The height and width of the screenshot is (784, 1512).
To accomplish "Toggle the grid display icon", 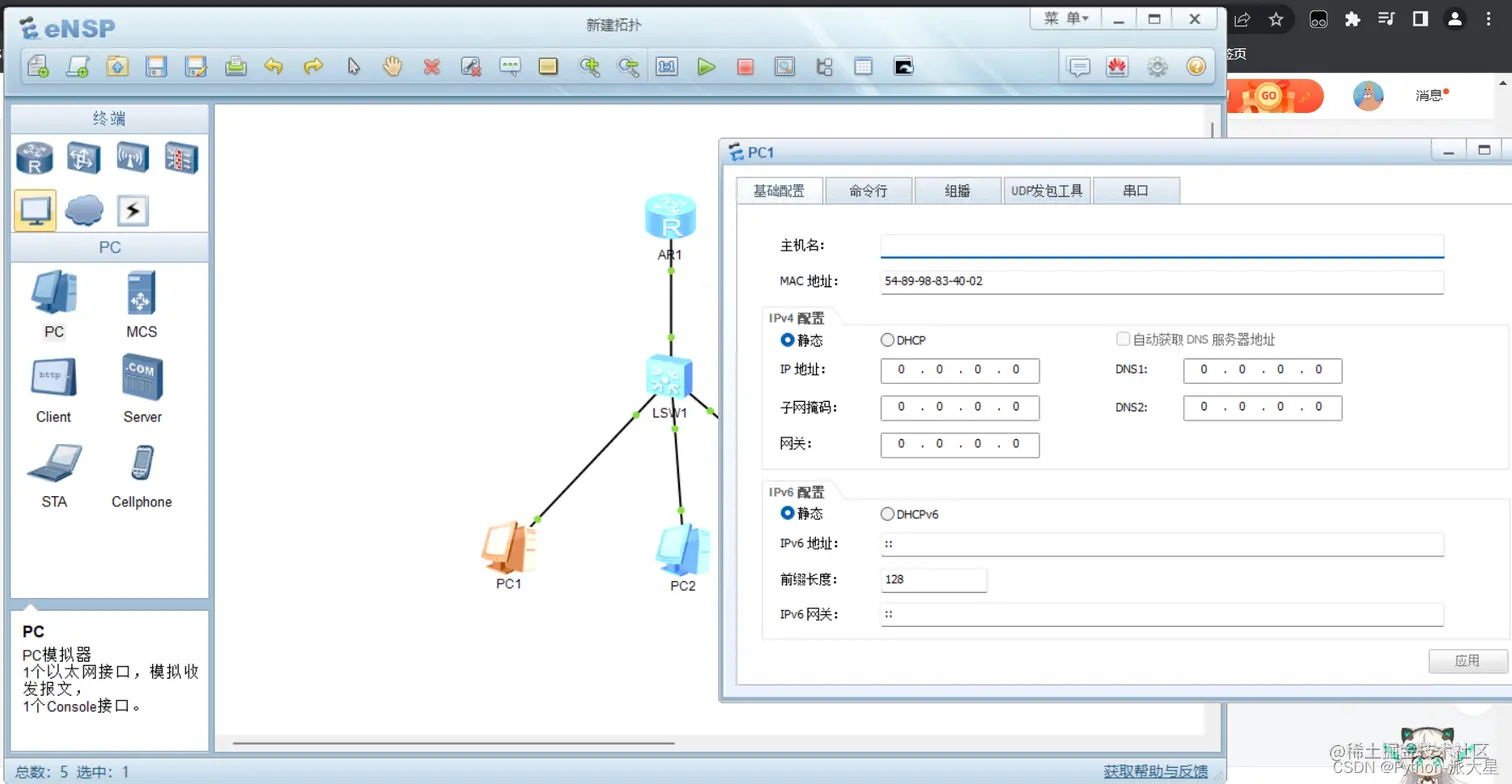I will click(x=864, y=67).
